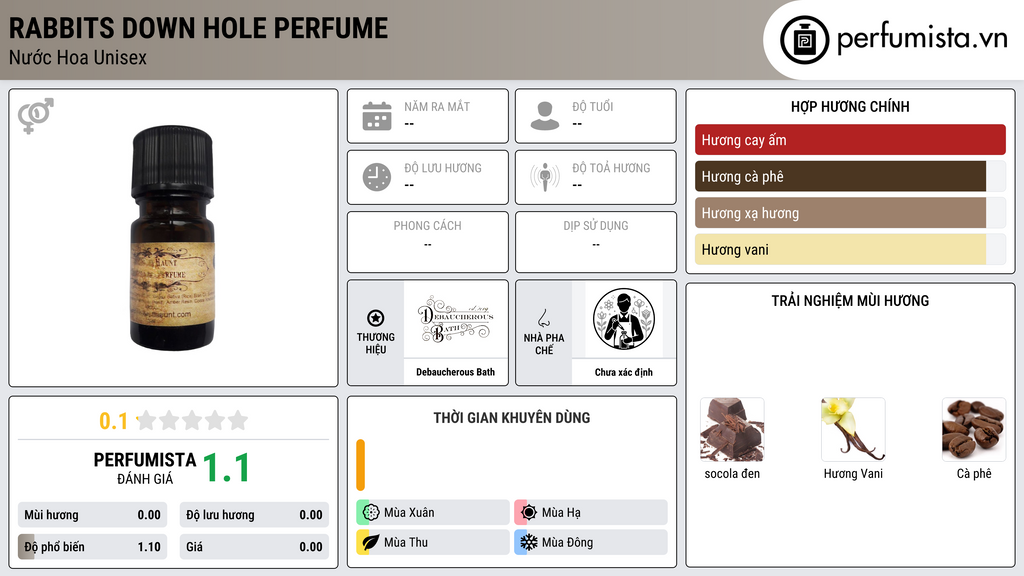
Task: Click the sillage icon for Độ toả hương
Action: click(545, 177)
